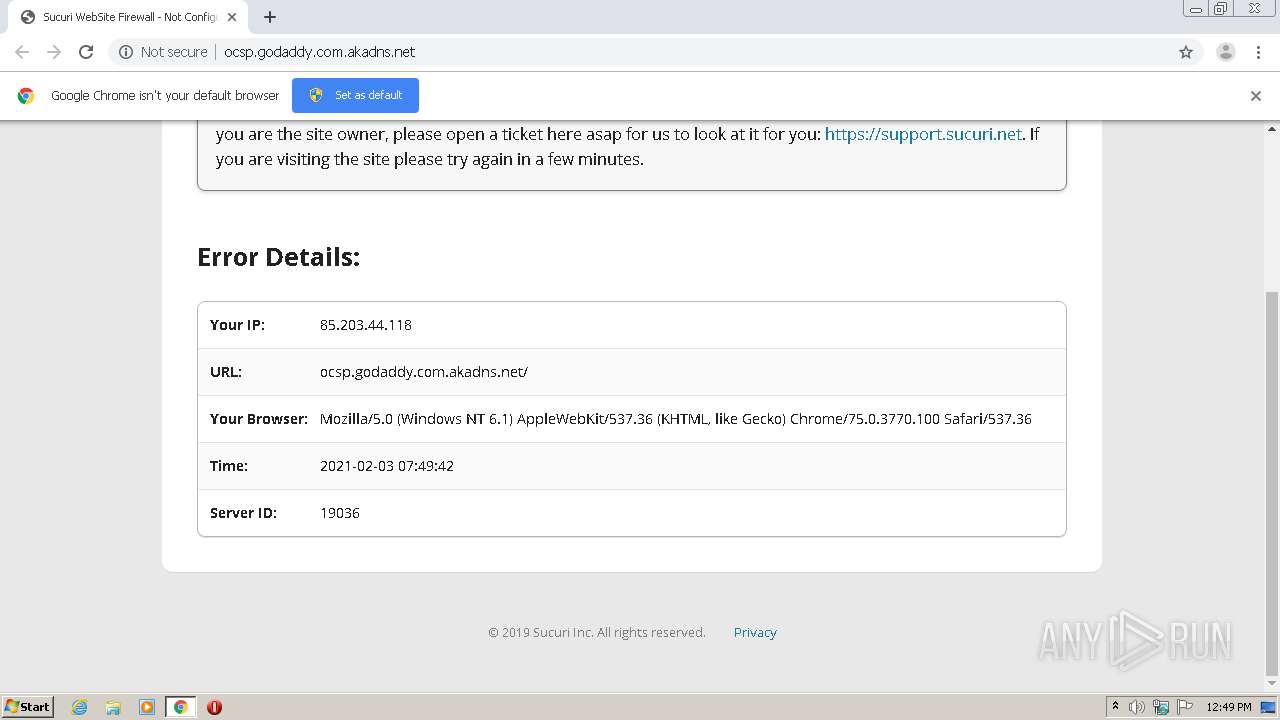This screenshot has height=720, width=1280.
Task: Click the Your IP label
Action: (238, 325)
